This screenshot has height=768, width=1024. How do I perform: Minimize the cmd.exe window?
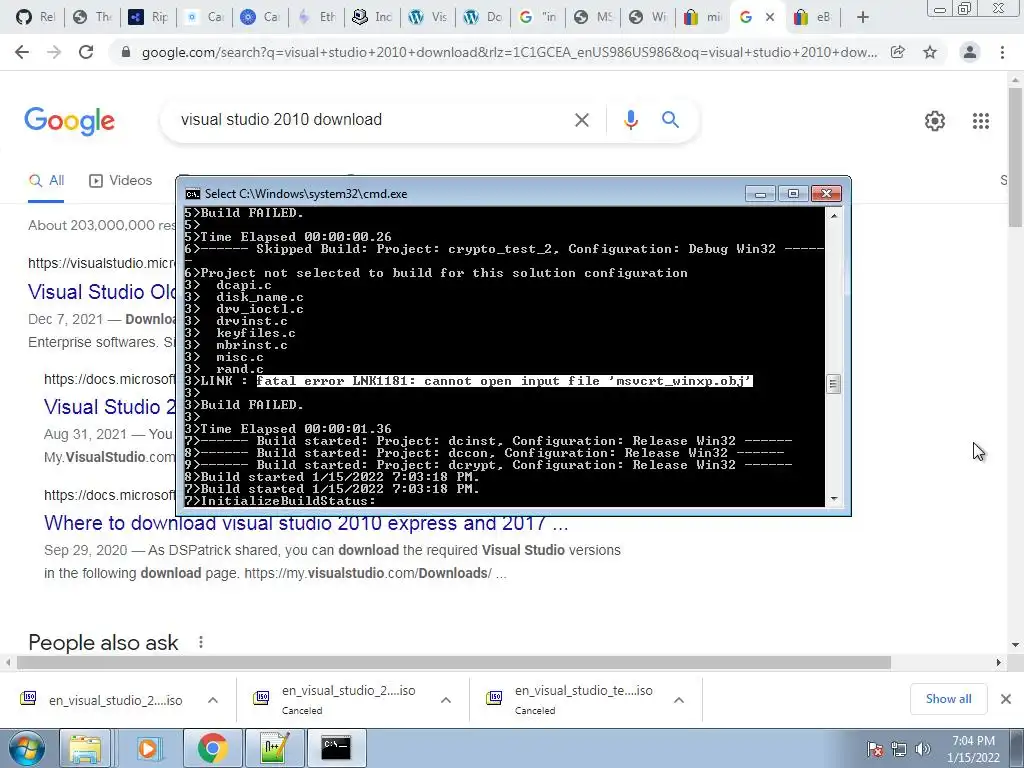[760, 194]
